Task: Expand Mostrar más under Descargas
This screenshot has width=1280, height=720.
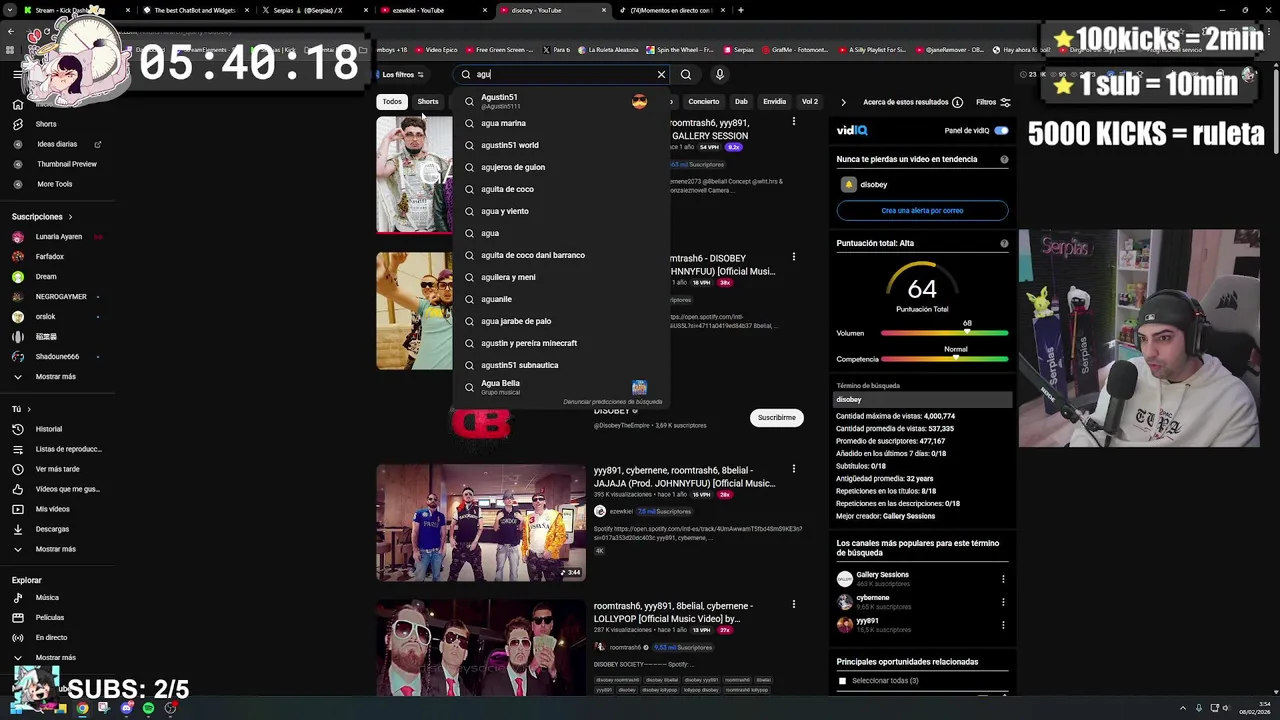Action: [44, 549]
